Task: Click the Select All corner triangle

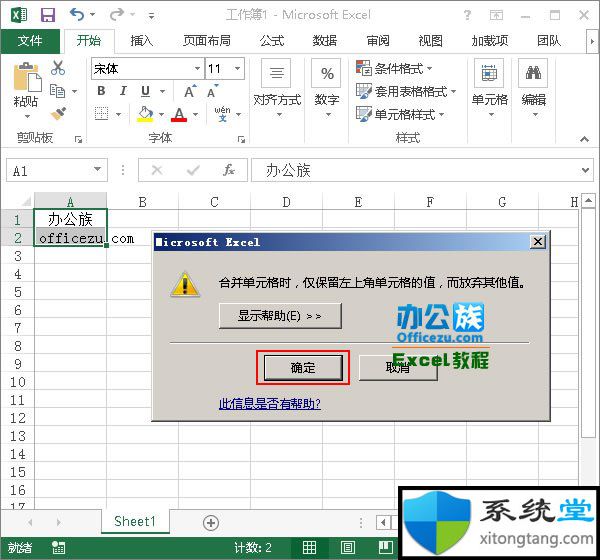Action: pyautogui.click(x=26, y=201)
